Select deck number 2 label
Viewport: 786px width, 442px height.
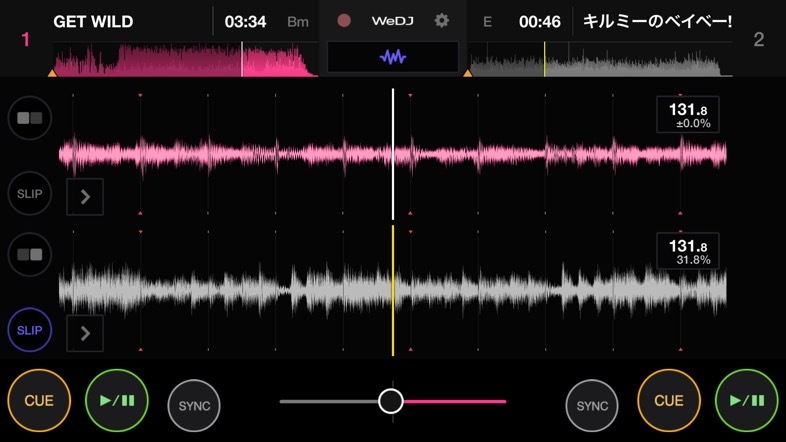[x=759, y=40]
